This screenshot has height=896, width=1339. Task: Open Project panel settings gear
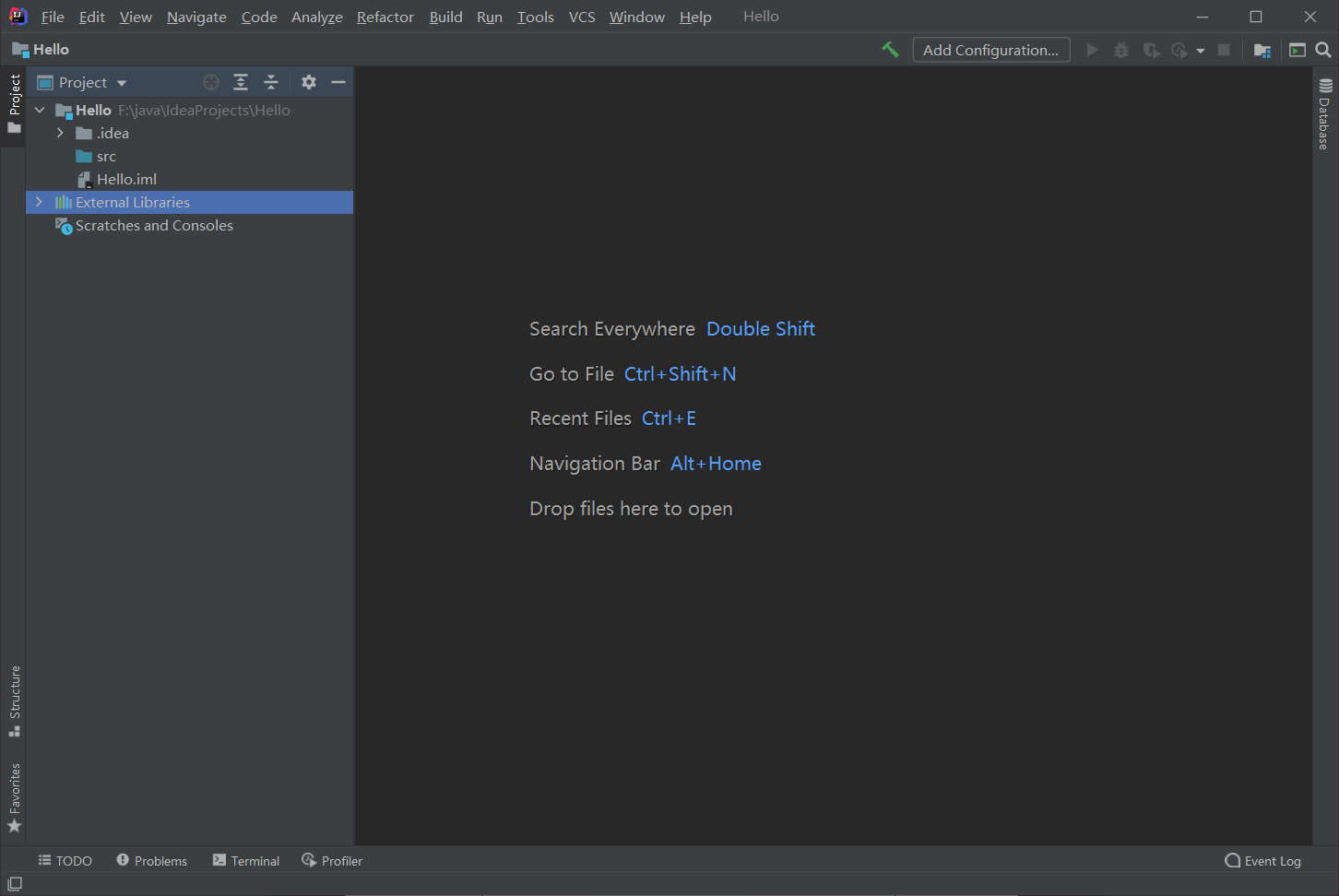(x=309, y=82)
